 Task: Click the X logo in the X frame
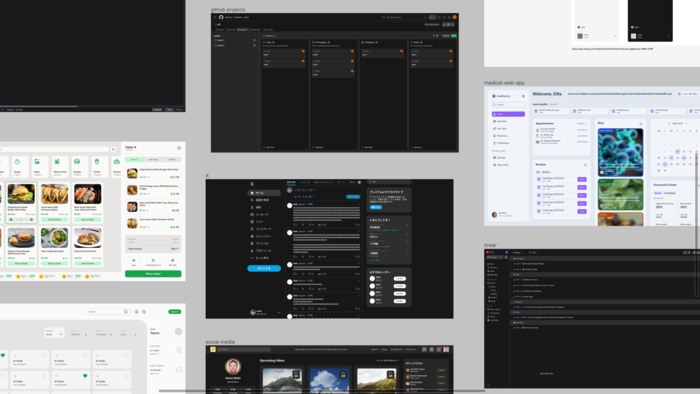(x=252, y=184)
